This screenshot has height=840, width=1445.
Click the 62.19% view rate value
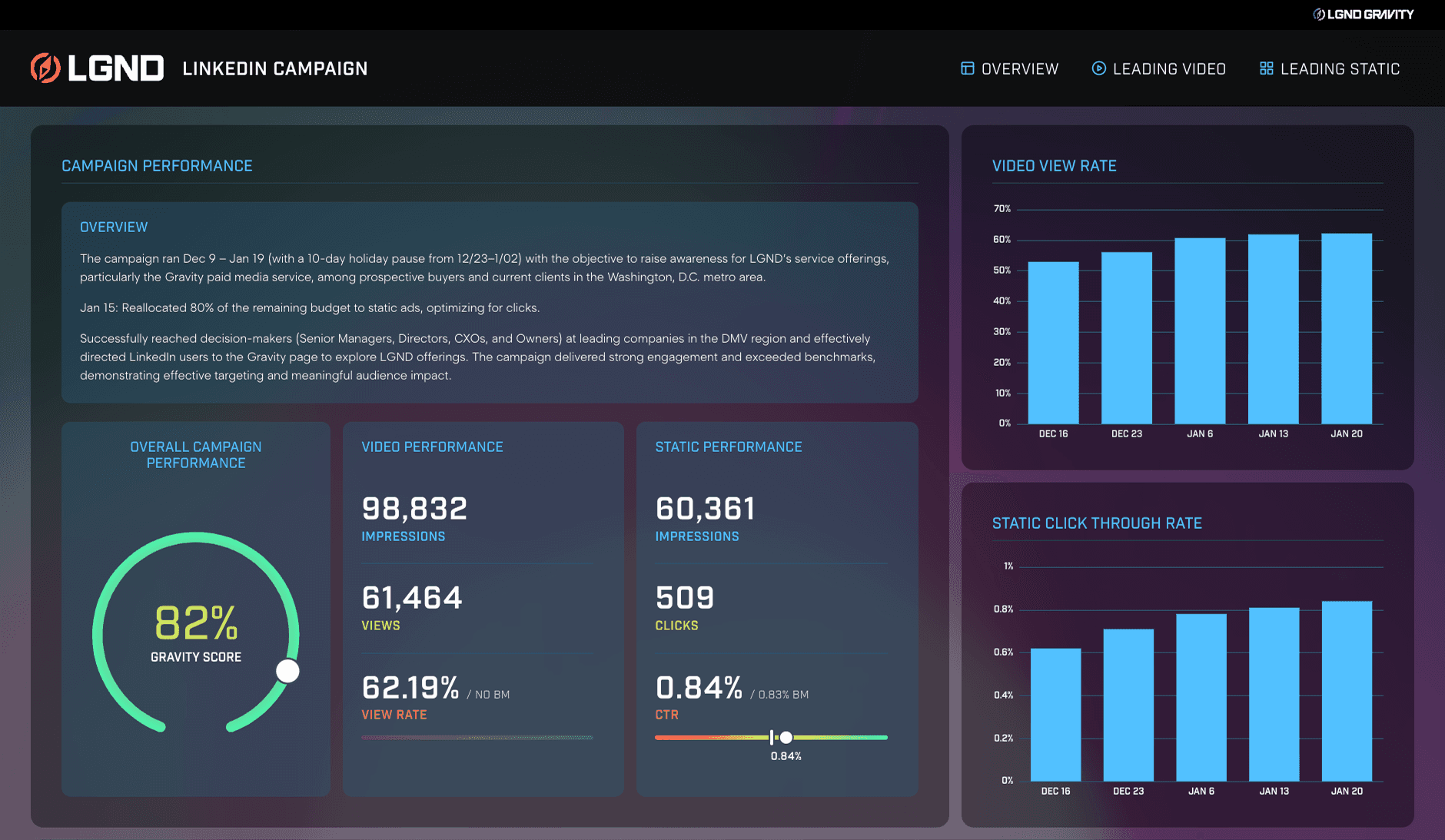pyautogui.click(x=410, y=687)
